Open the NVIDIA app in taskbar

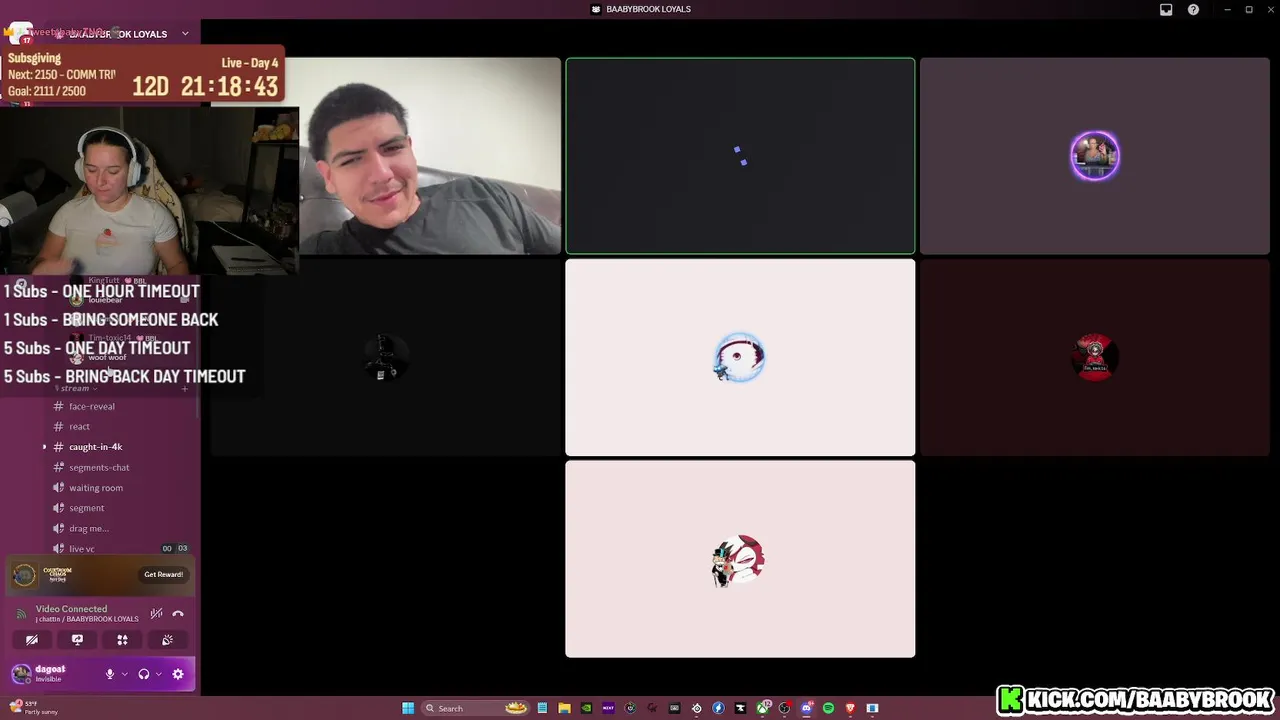(586, 708)
